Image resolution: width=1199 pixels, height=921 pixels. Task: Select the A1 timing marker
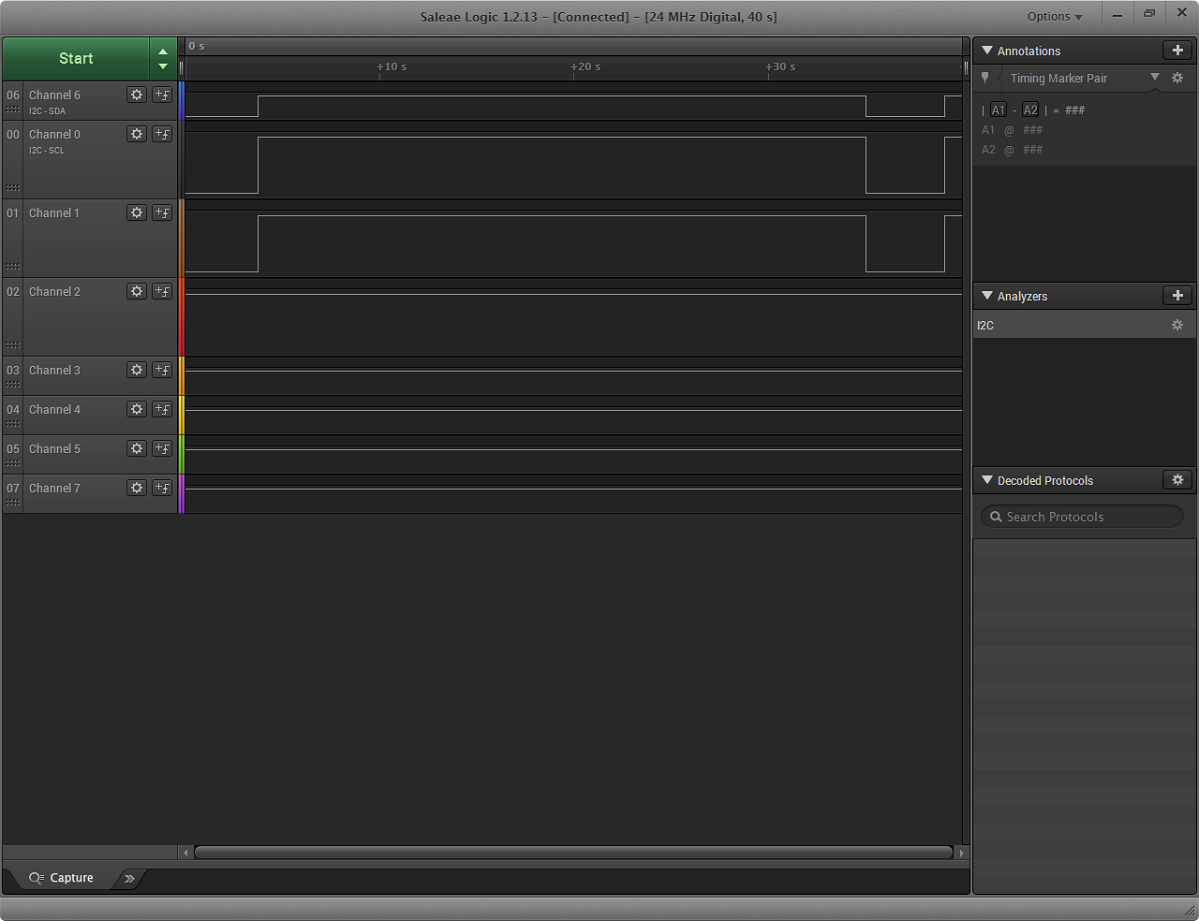pos(997,111)
